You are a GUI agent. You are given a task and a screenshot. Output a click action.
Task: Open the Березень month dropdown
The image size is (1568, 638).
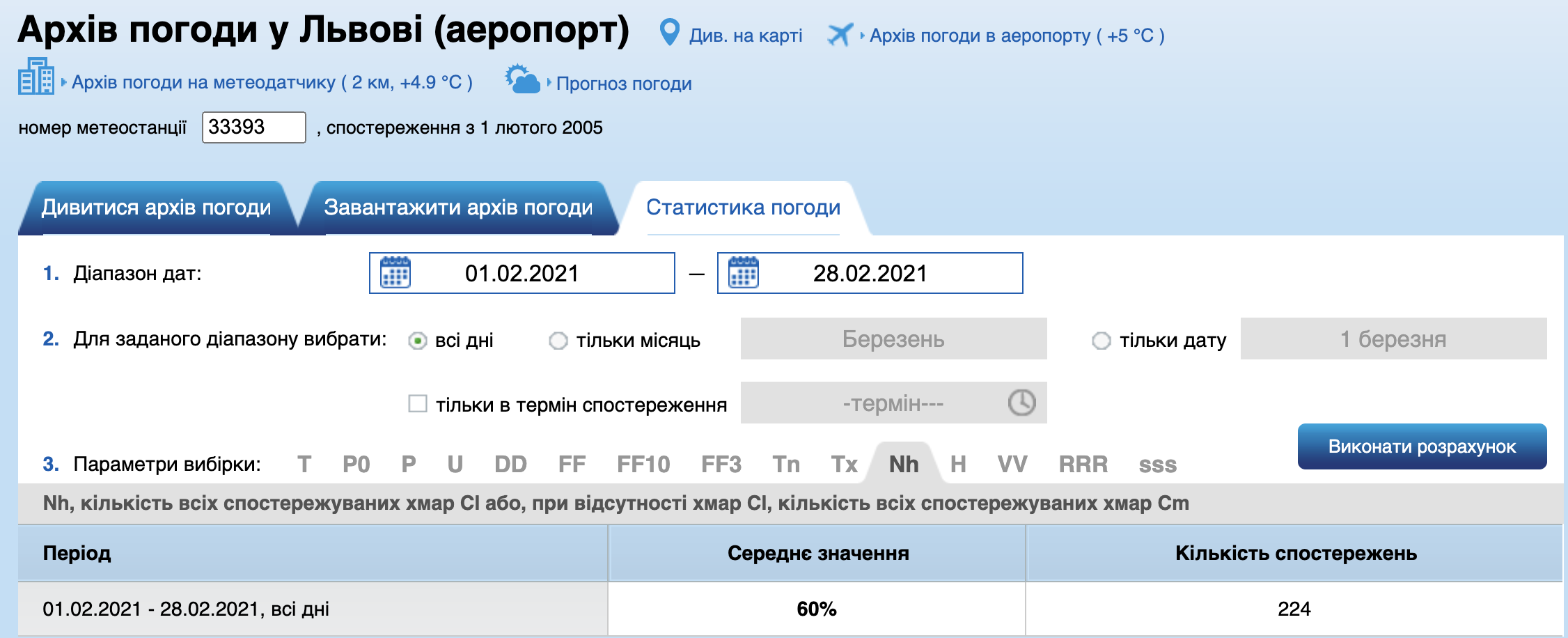coord(893,339)
